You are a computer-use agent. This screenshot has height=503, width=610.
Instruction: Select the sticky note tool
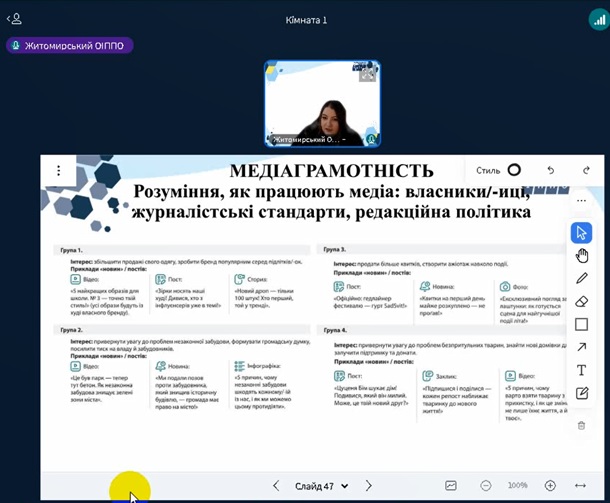(x=582, y=393)
